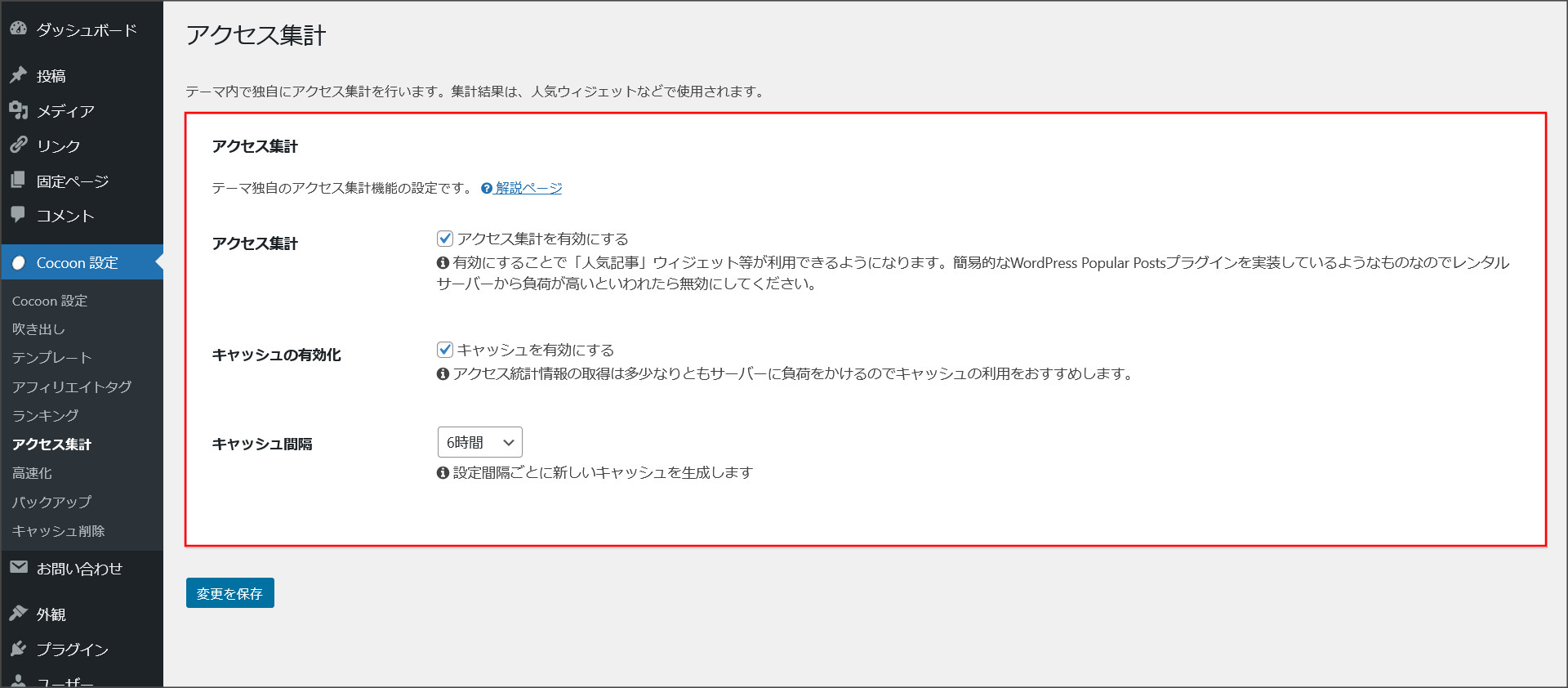This screenshot has height=688, width=1568.
Task: Click the Dashboard gauge icon
Action: coord(19,29)
